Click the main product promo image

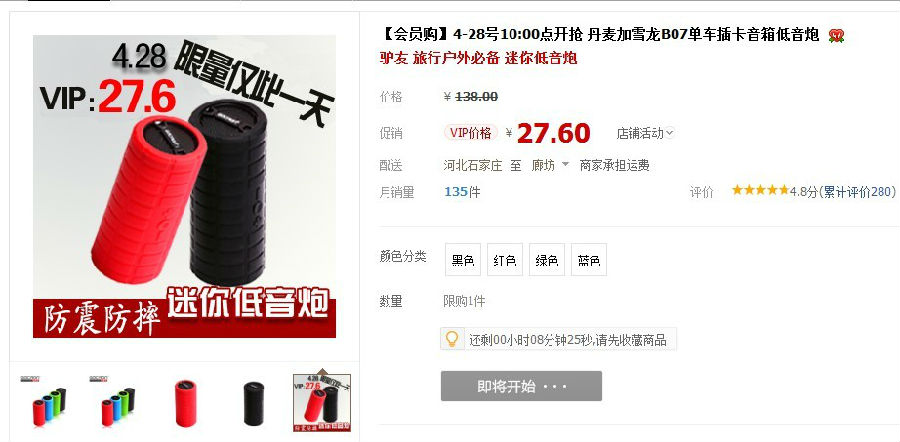(184, 187)
